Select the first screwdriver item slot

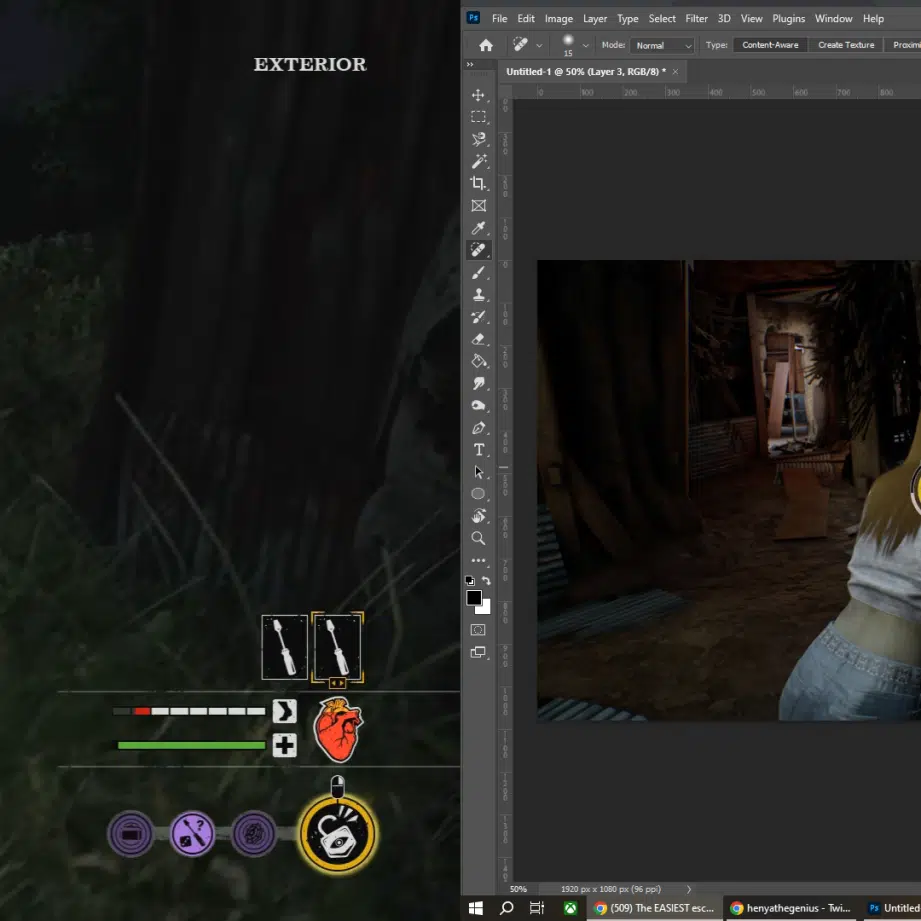284,647
